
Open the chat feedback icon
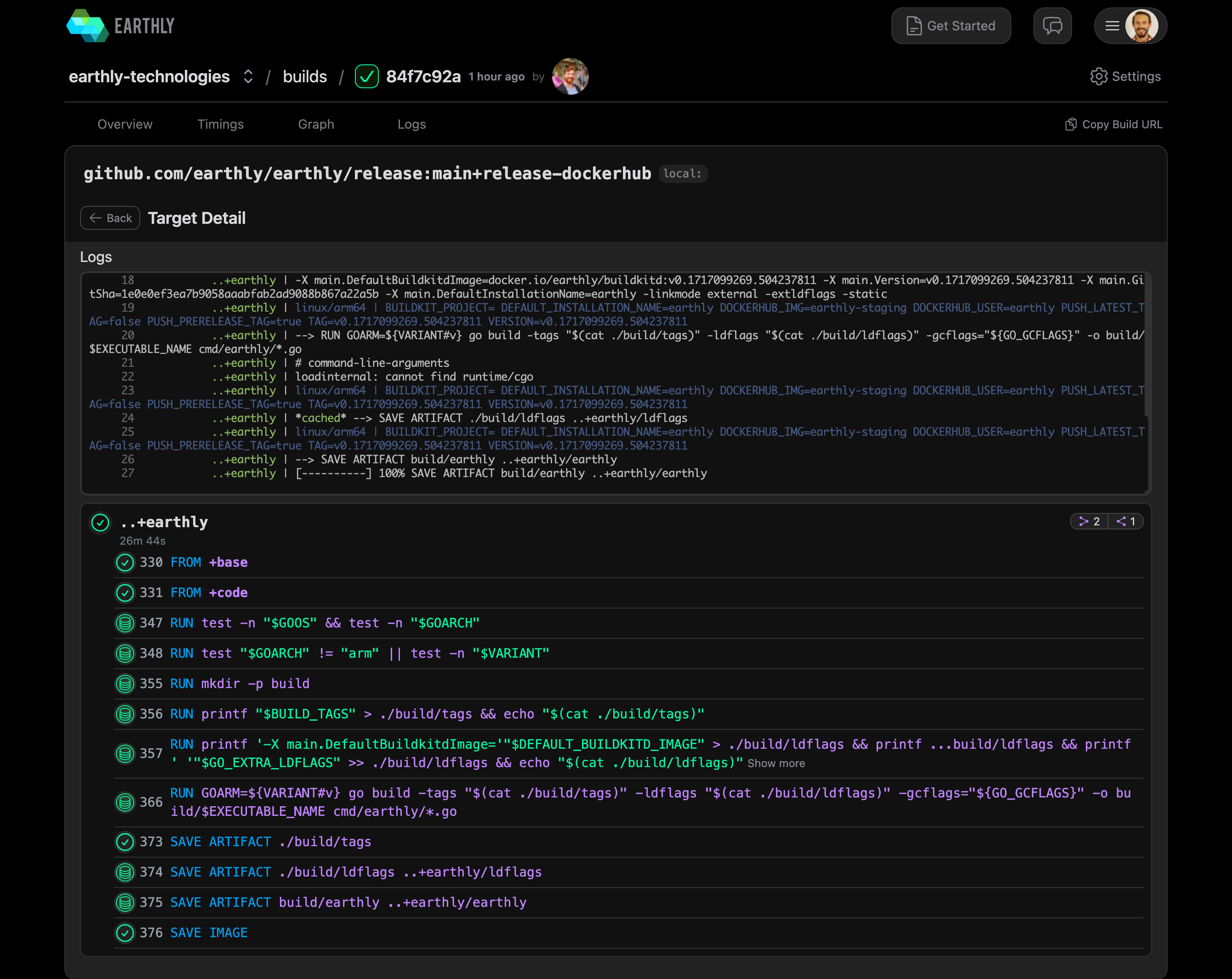point(1052,26)
